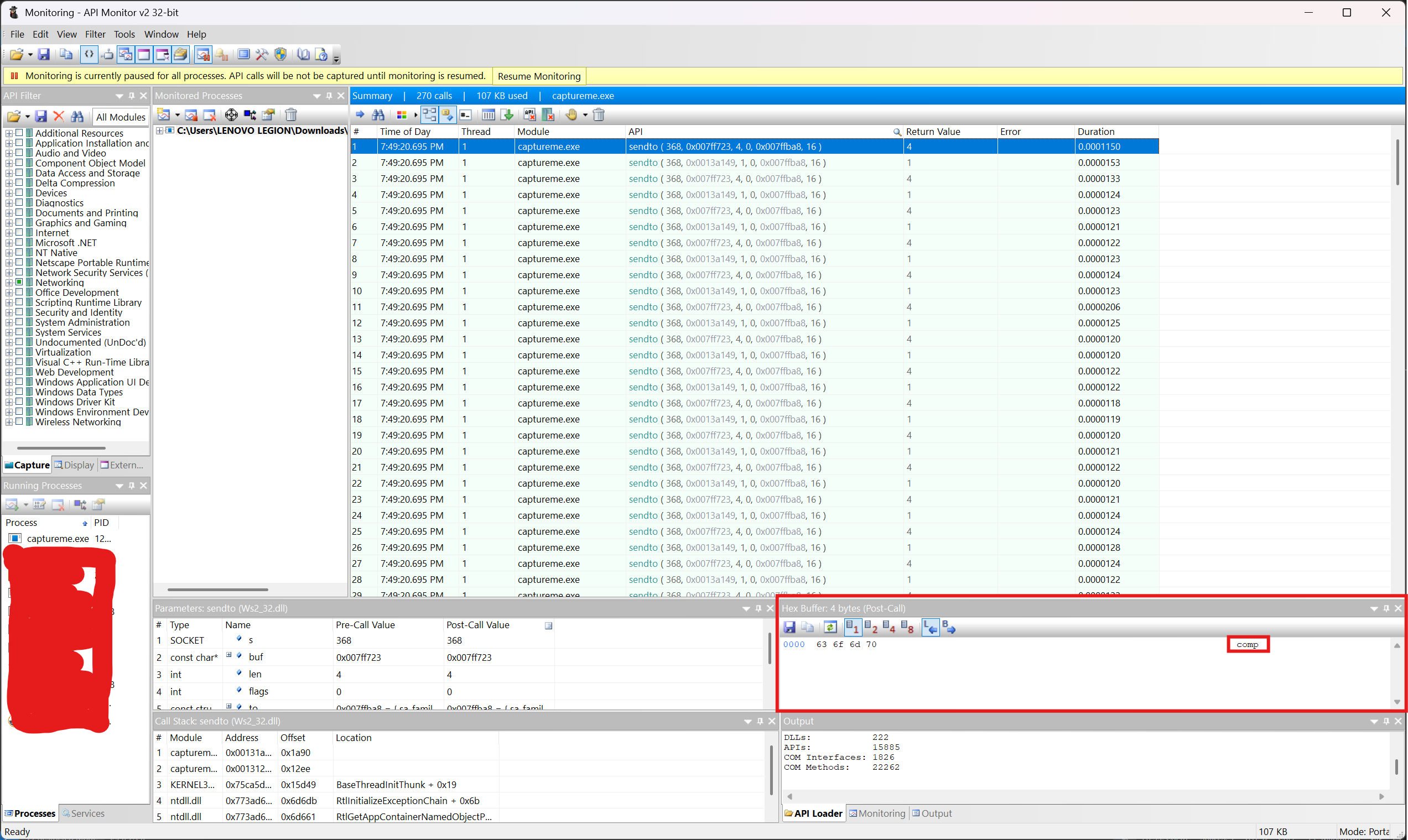Open the Filter menu
Image resolution: width=1408 pixels, height=840 pixels.
click(95, 34)
